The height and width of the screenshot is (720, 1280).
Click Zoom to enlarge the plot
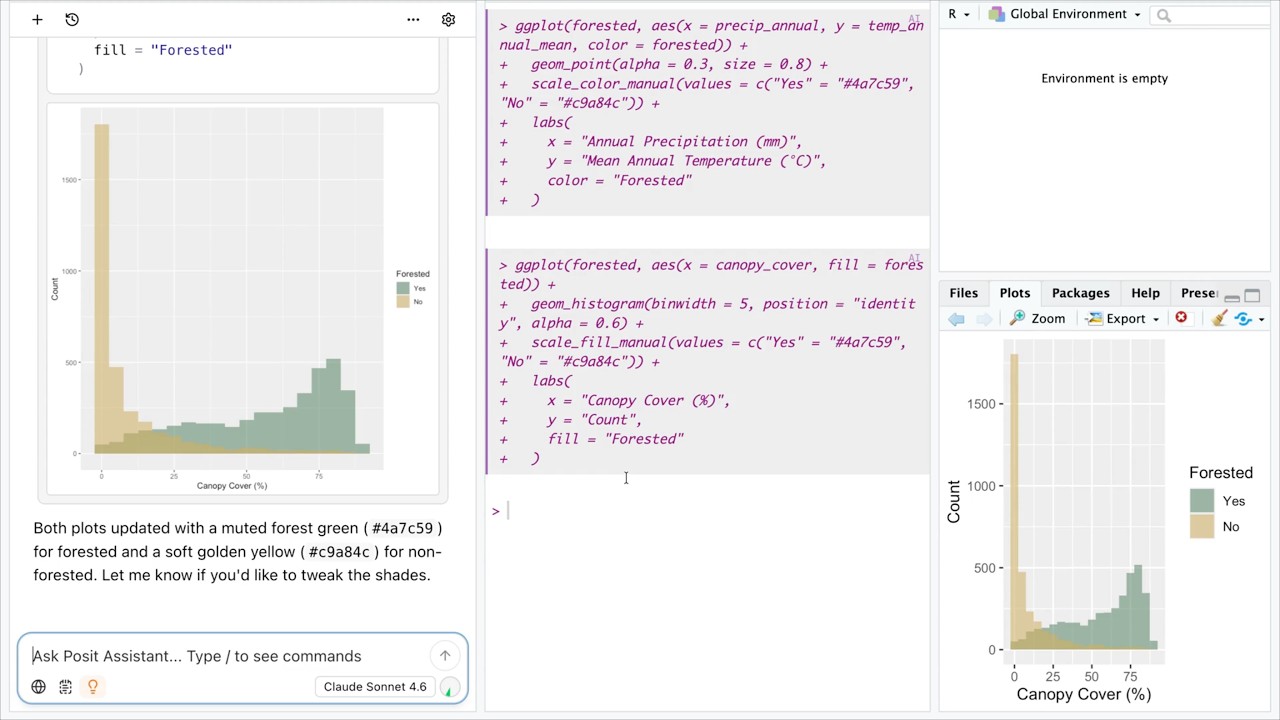tap(1038, 319)
